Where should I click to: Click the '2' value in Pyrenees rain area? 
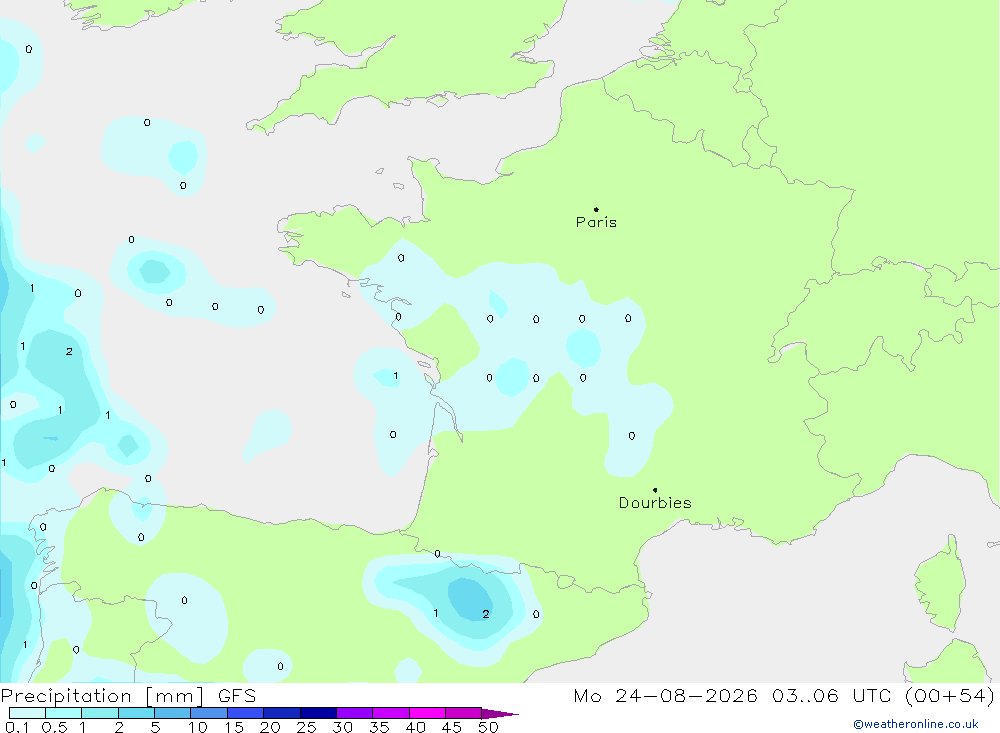click(486, 614)
